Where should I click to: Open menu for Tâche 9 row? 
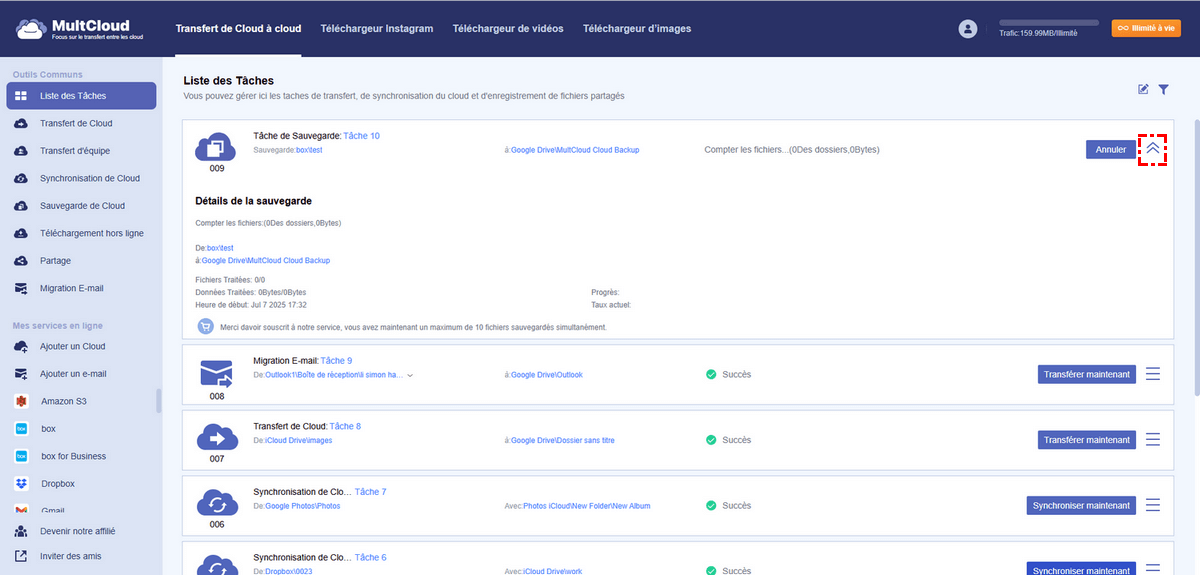click(x=1153, y=374)
